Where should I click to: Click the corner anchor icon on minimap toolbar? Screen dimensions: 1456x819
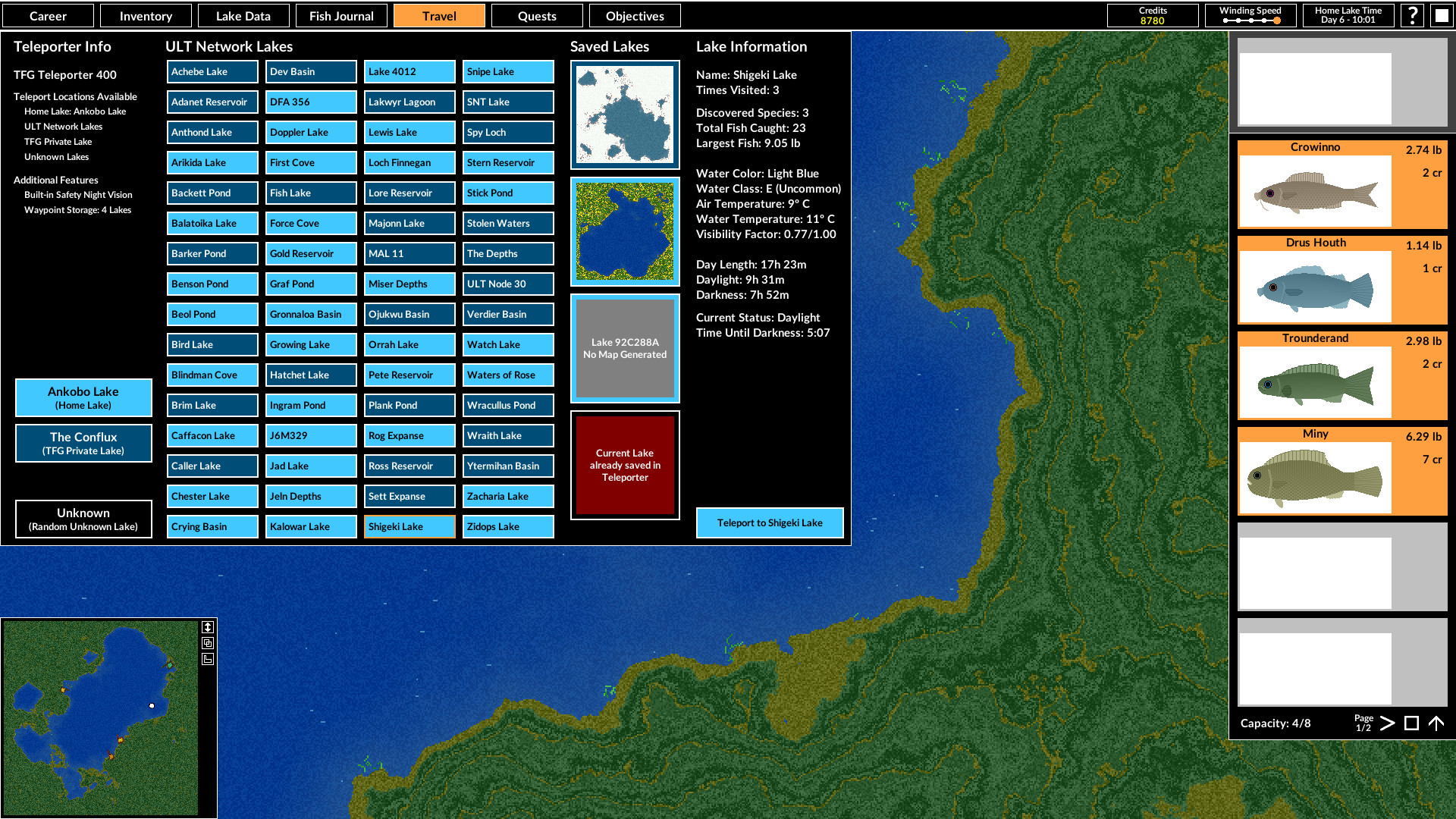(x=208, y=658)
